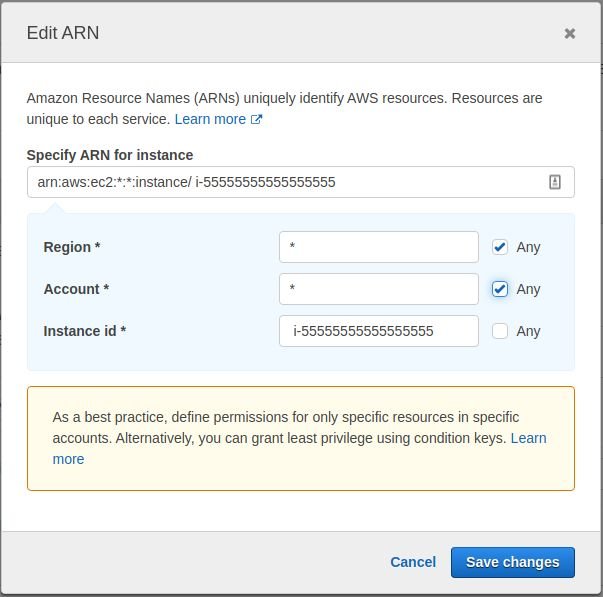Click the external link icon beside Learn more
The height and width of the screenshot is (597, 603).
(257, 119)
